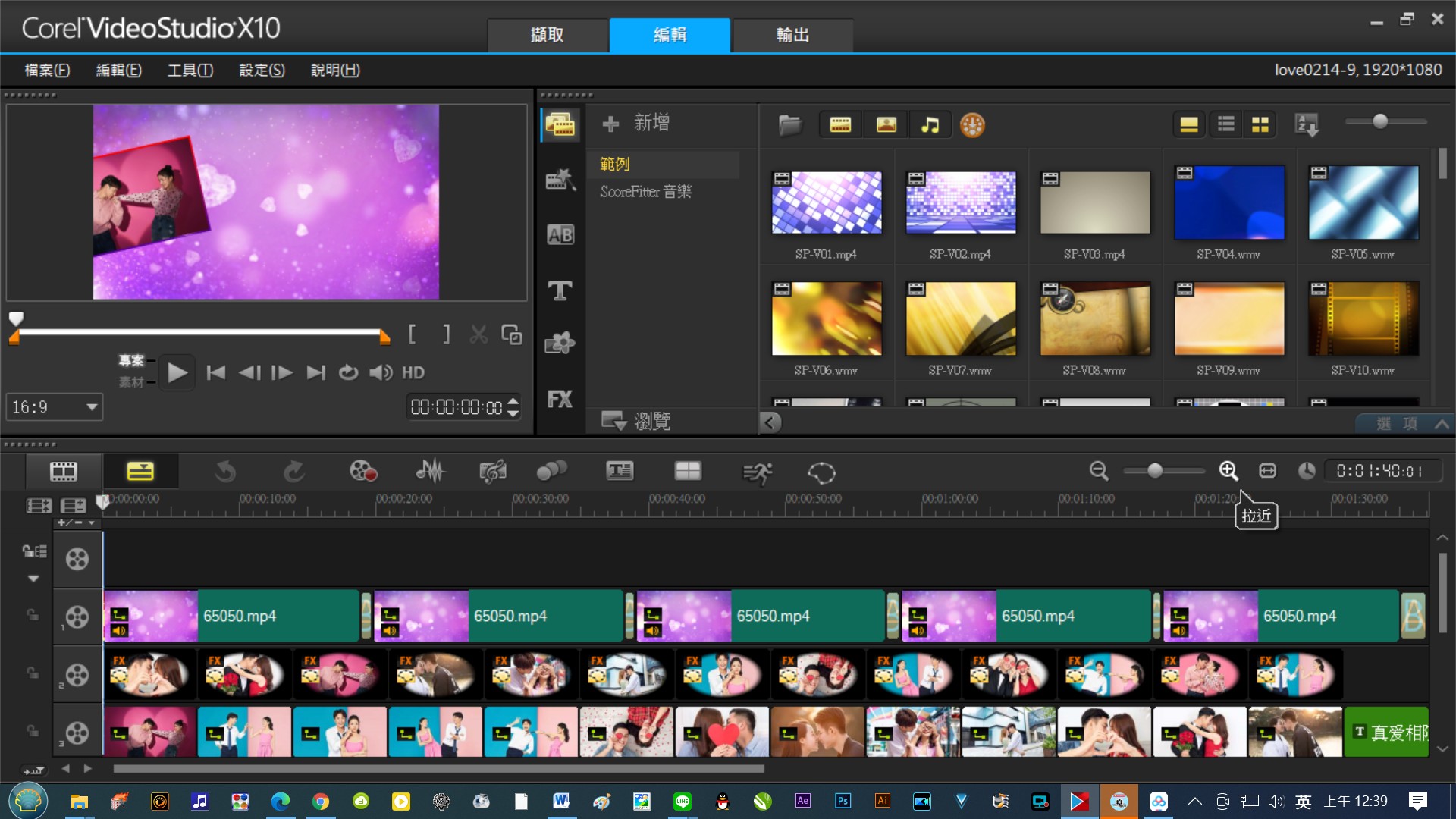The image size is (1456, 819).
Task: Open the 工具(T) menu
Action: coord(190,70)
